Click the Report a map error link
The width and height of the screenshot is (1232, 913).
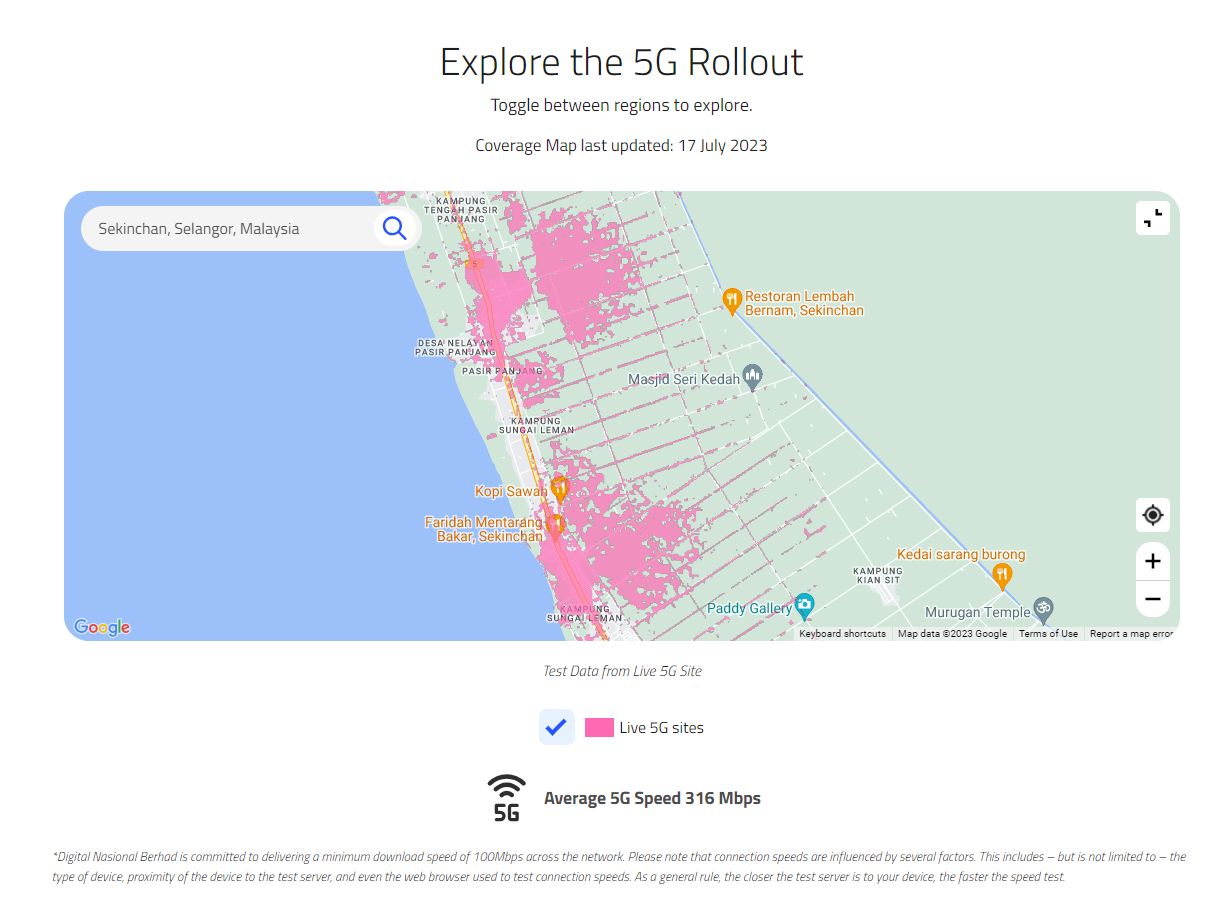click(1130, 633)
